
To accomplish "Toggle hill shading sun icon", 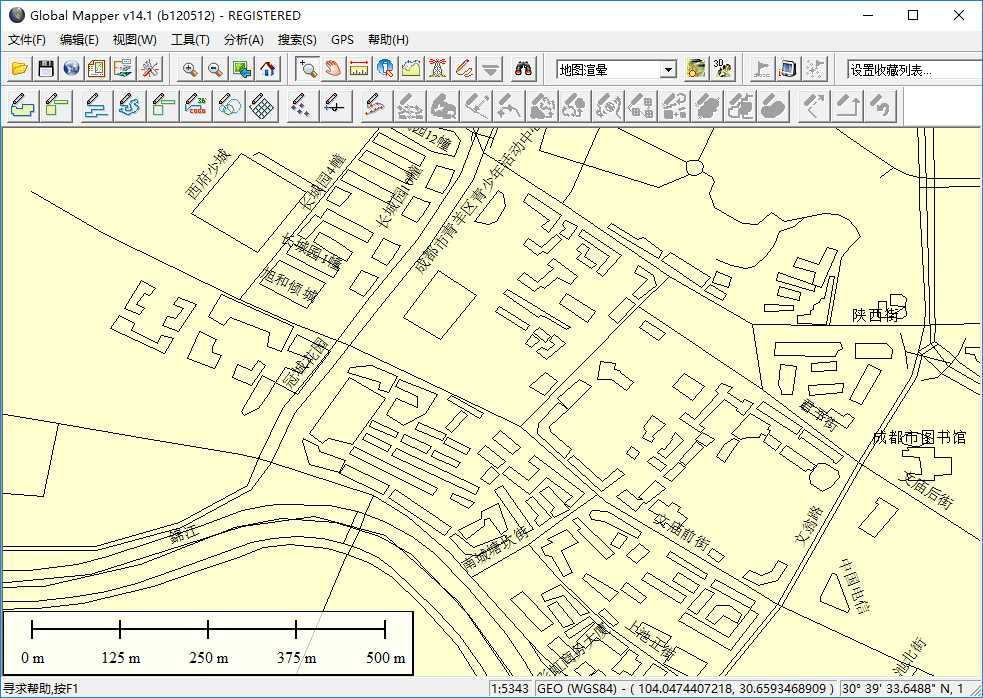I will (x=695, y=68).
